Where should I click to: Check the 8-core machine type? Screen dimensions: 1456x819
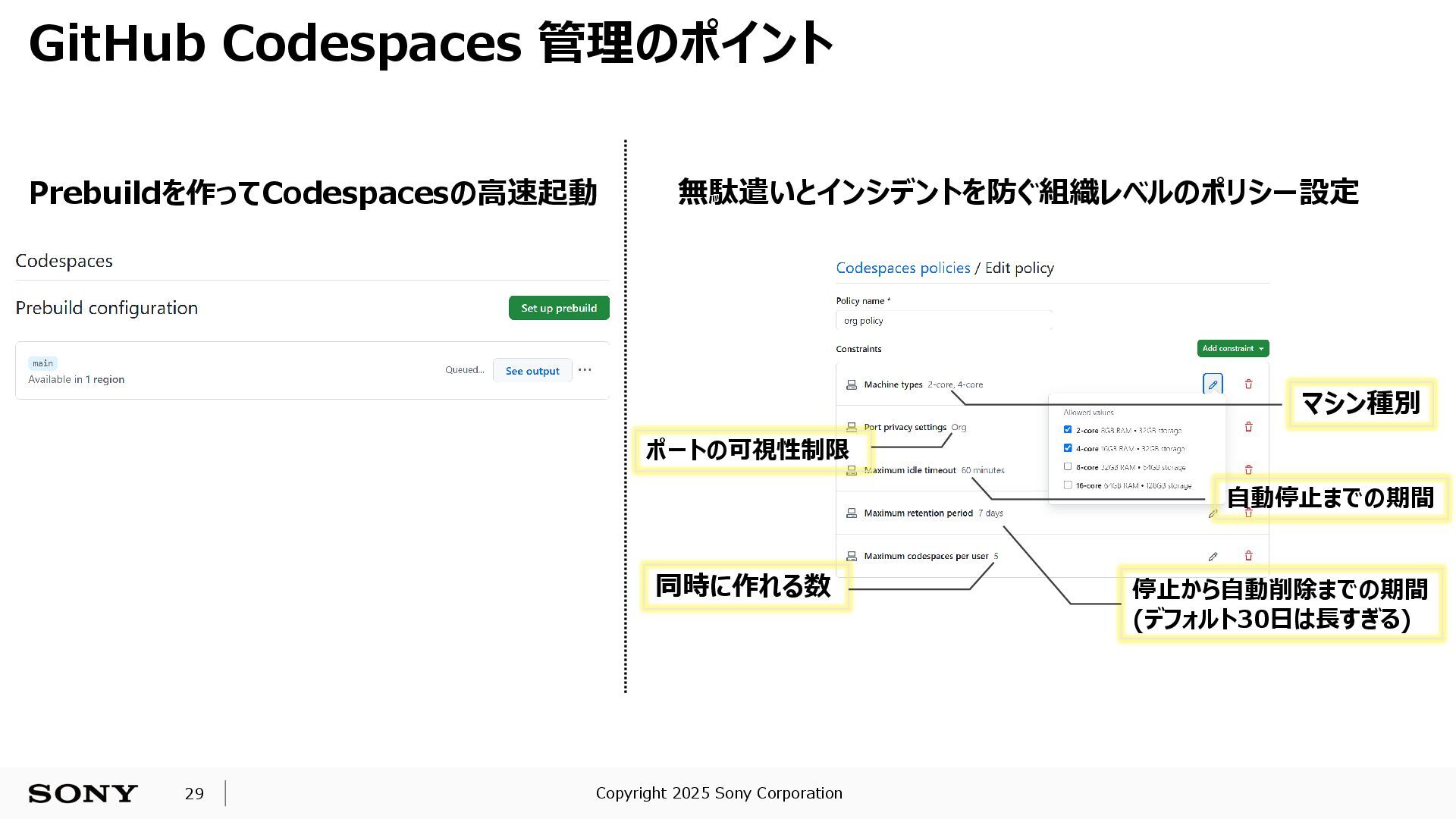point(1068,466)
